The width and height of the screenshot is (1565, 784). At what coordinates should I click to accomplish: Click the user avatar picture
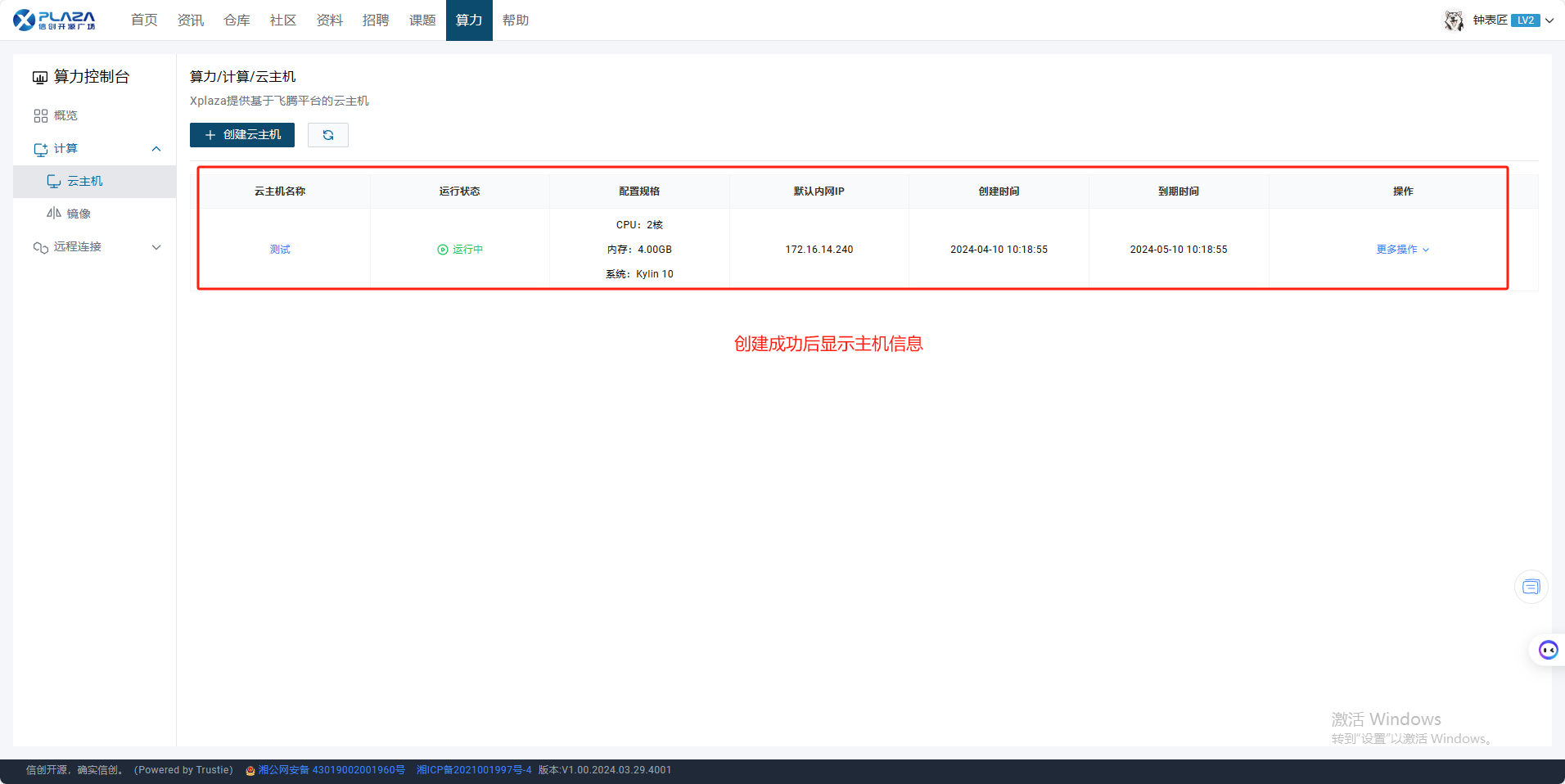point(1454,20)
